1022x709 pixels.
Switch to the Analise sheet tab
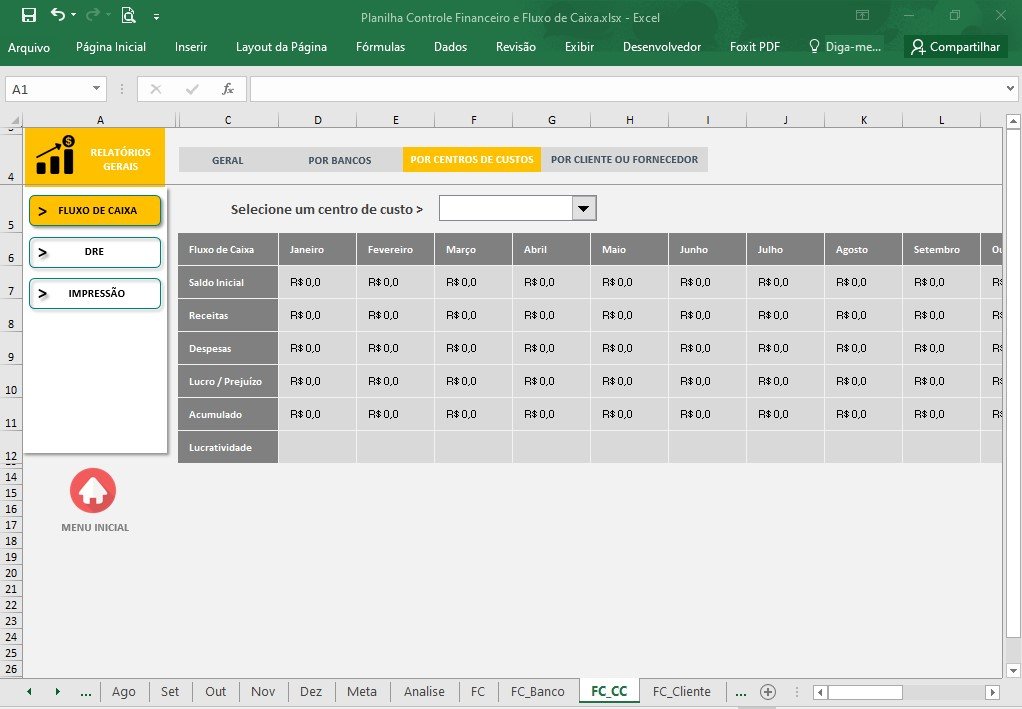click(x=424, y=691)
